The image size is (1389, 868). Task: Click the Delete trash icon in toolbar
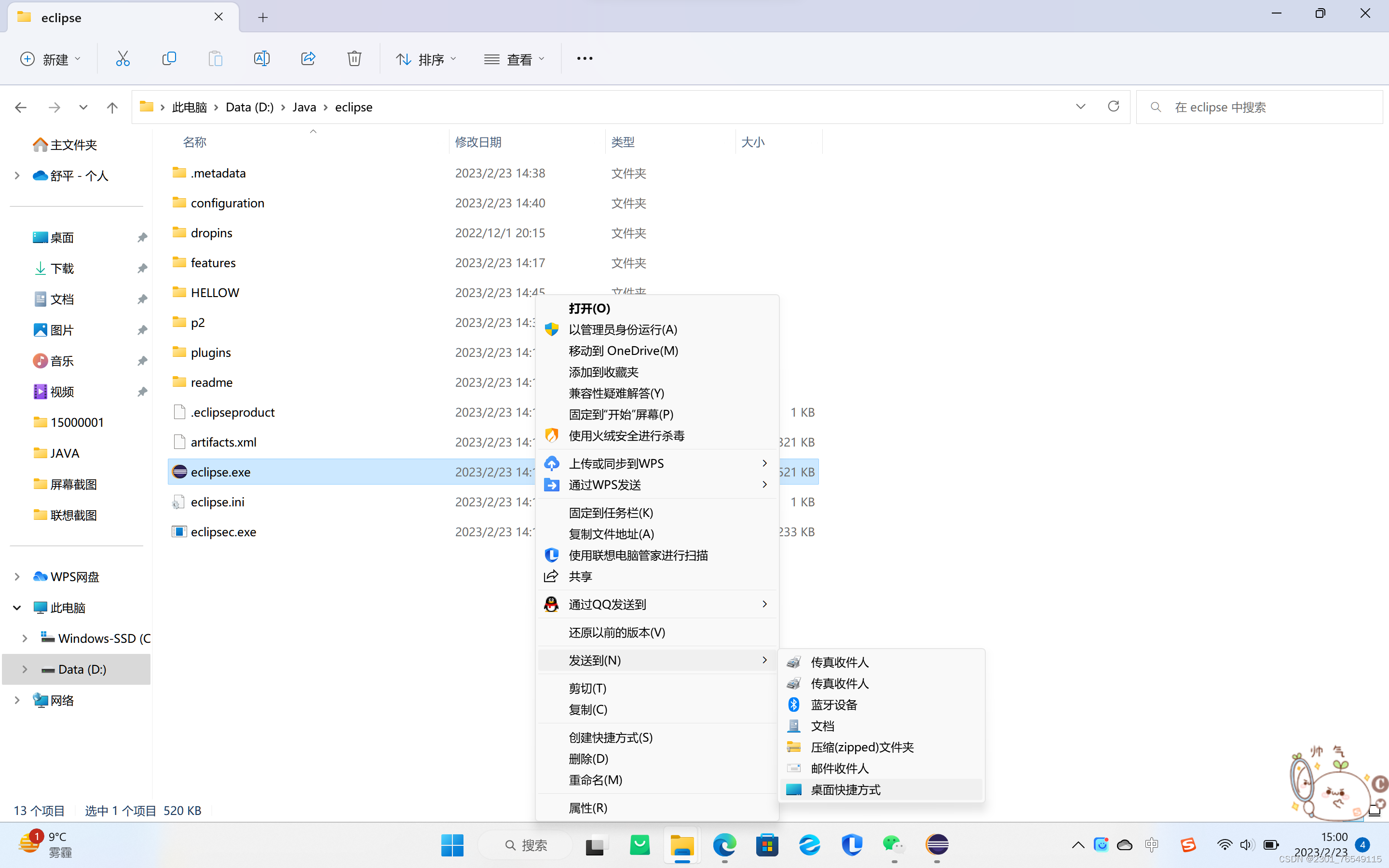354,58
